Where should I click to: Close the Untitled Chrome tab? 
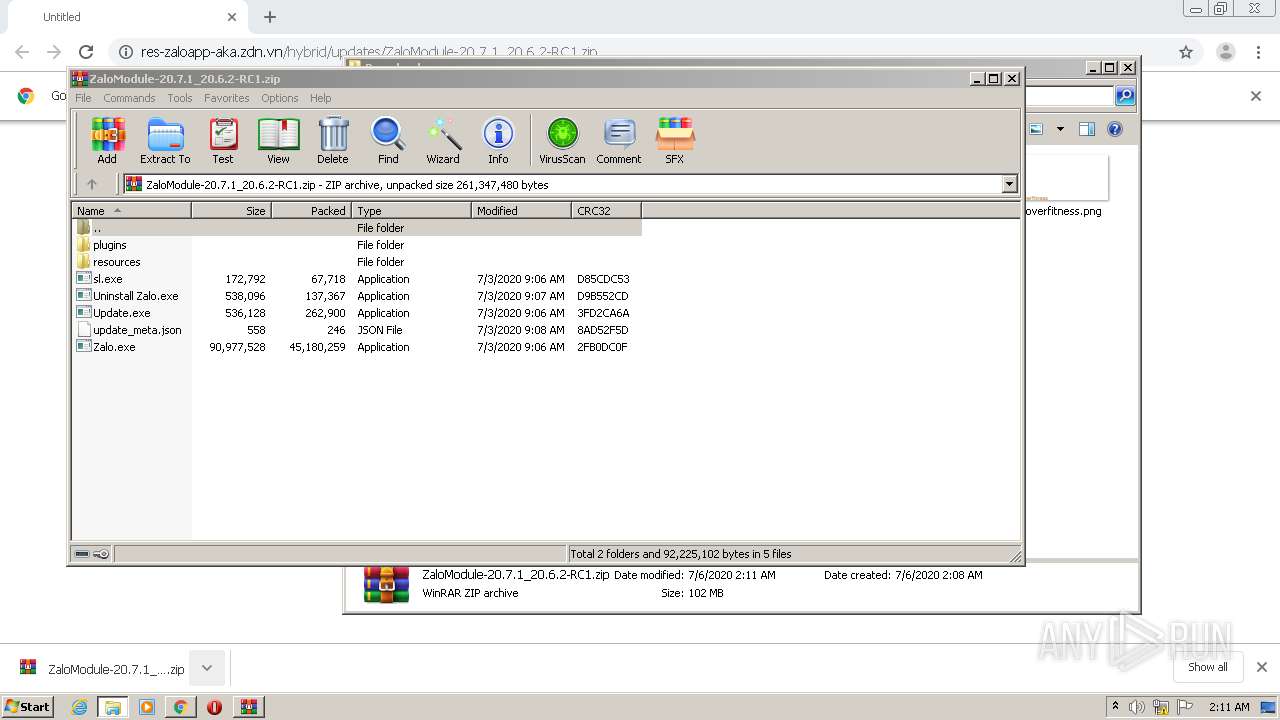[x=232, y=17]
